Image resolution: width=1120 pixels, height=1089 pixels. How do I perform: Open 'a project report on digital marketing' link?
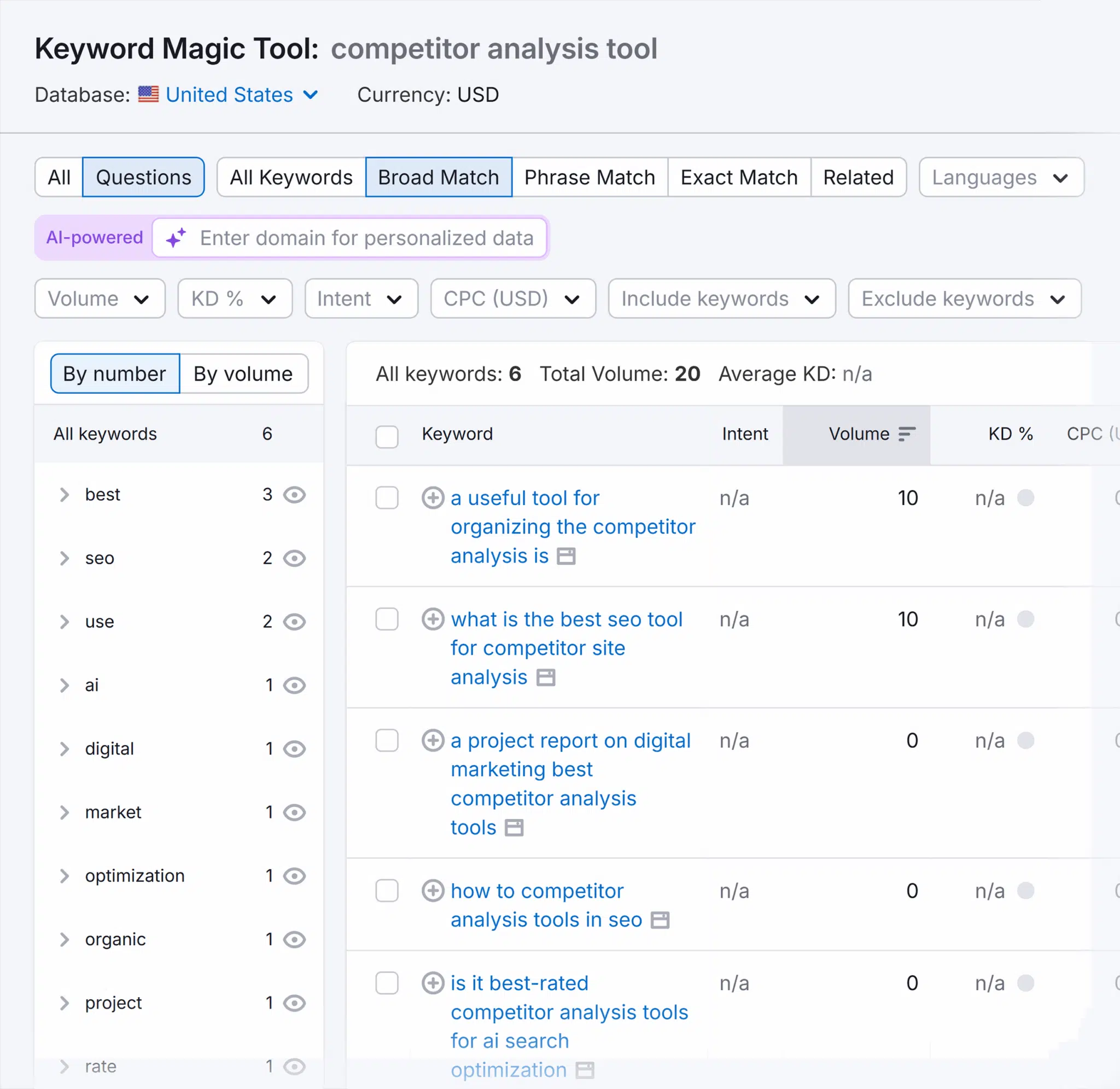point(571,783)
